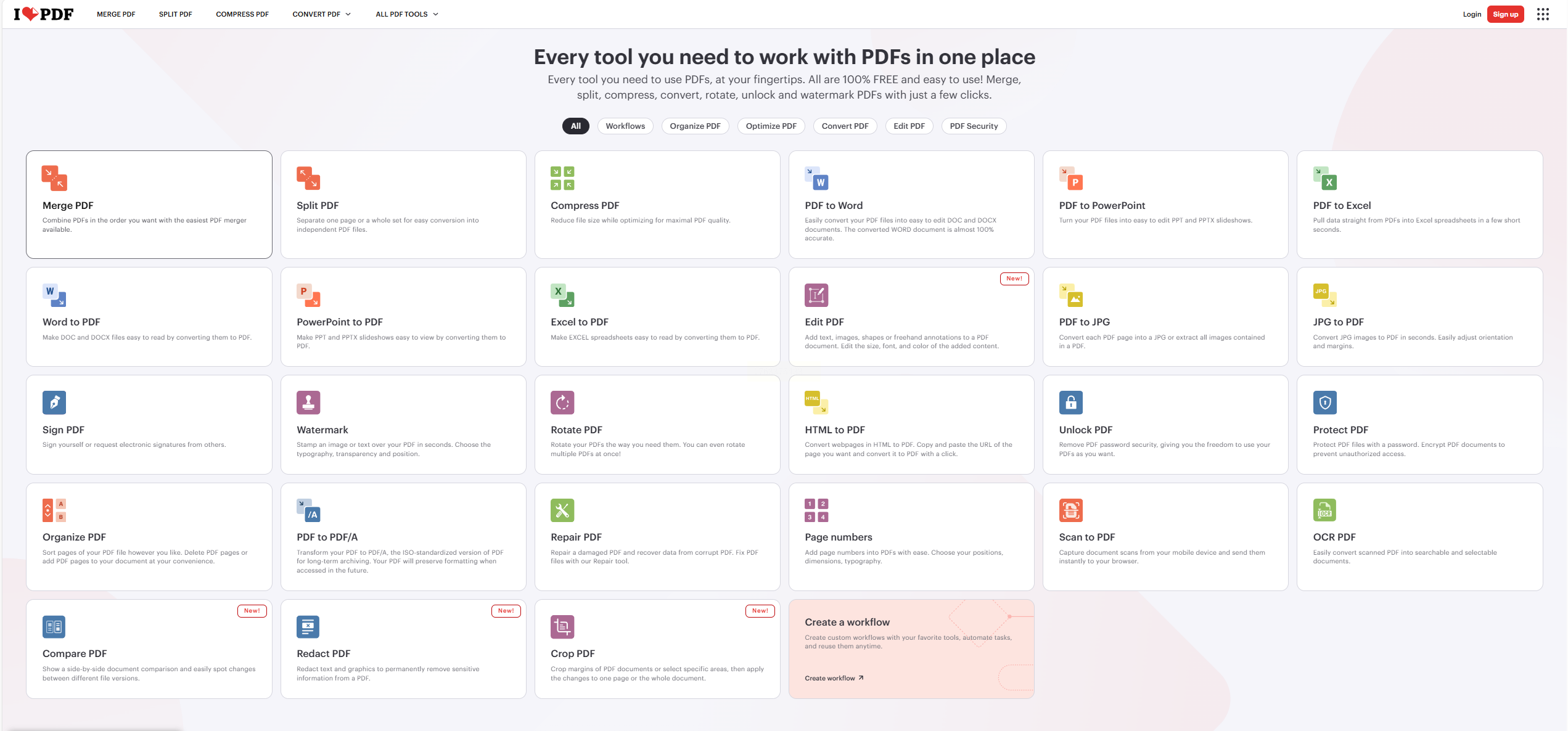Screen dimensions: 1568x731
Task: Open the nine-dot apps grid menu
Action: coord(1542,14)
